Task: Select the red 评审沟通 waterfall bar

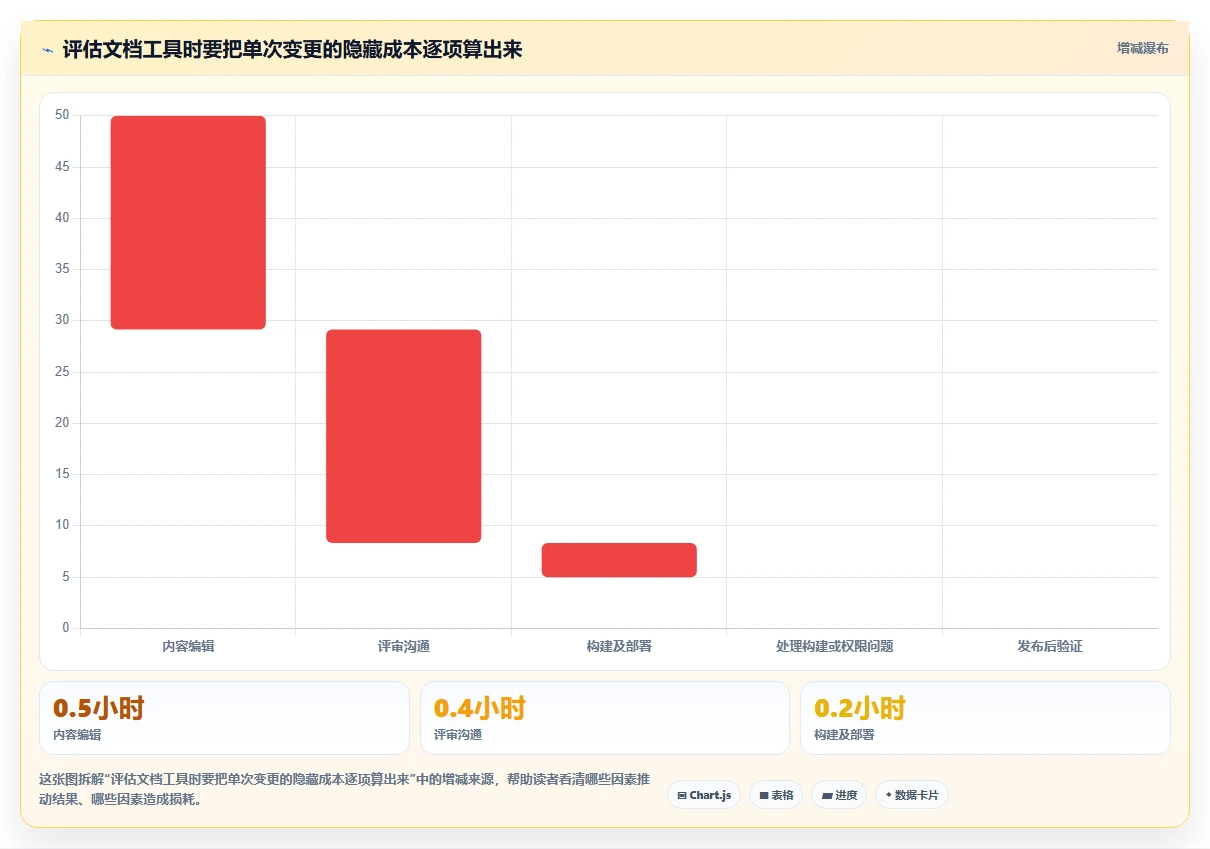Action: tap(403, 436)
